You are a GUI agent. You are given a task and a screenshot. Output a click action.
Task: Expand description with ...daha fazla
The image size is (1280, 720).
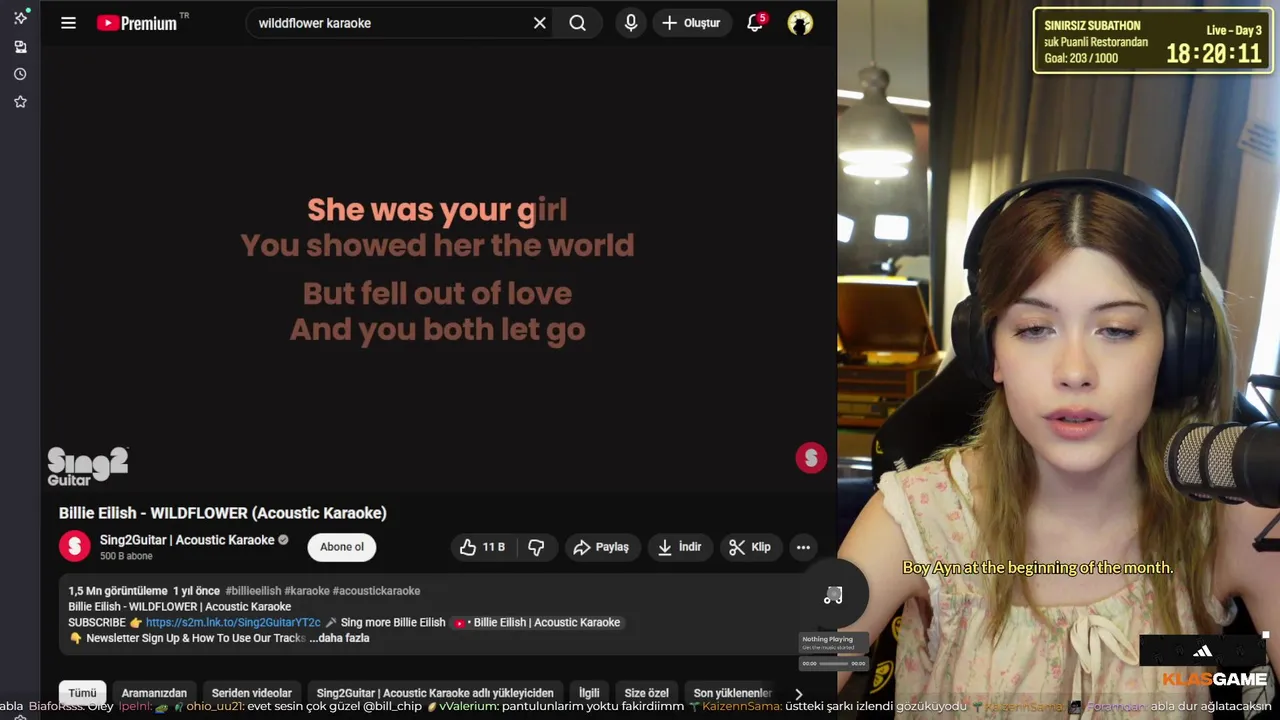coord(339,638)
